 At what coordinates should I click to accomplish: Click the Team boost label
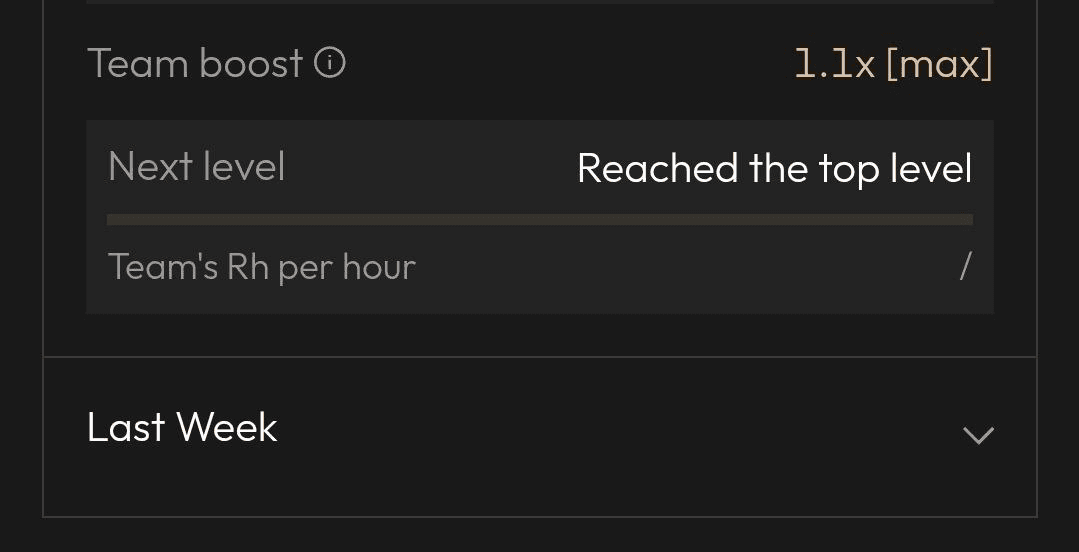point(195,63)
